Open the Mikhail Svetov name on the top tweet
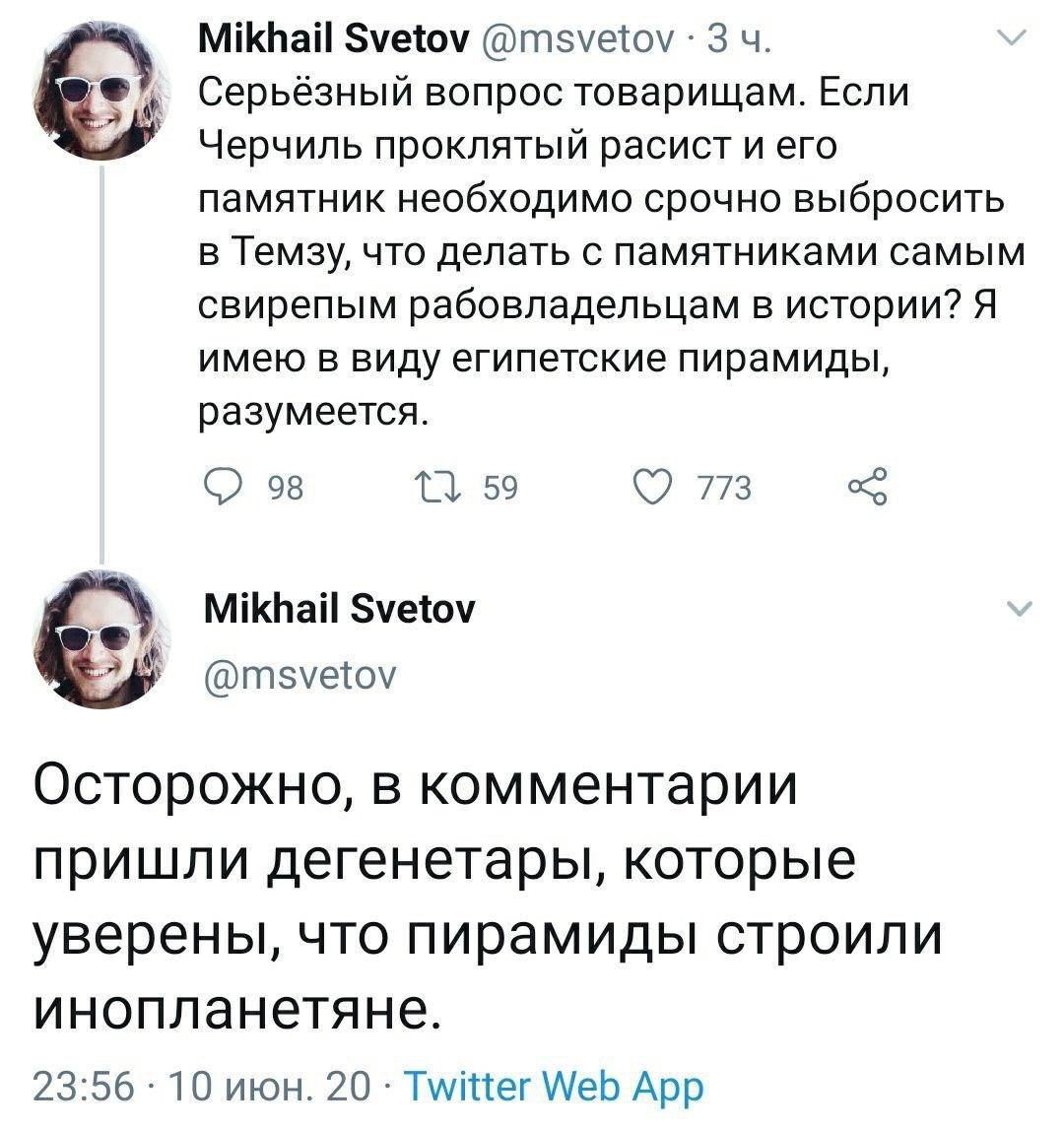1064x1130 pixels. coord(336,41)
